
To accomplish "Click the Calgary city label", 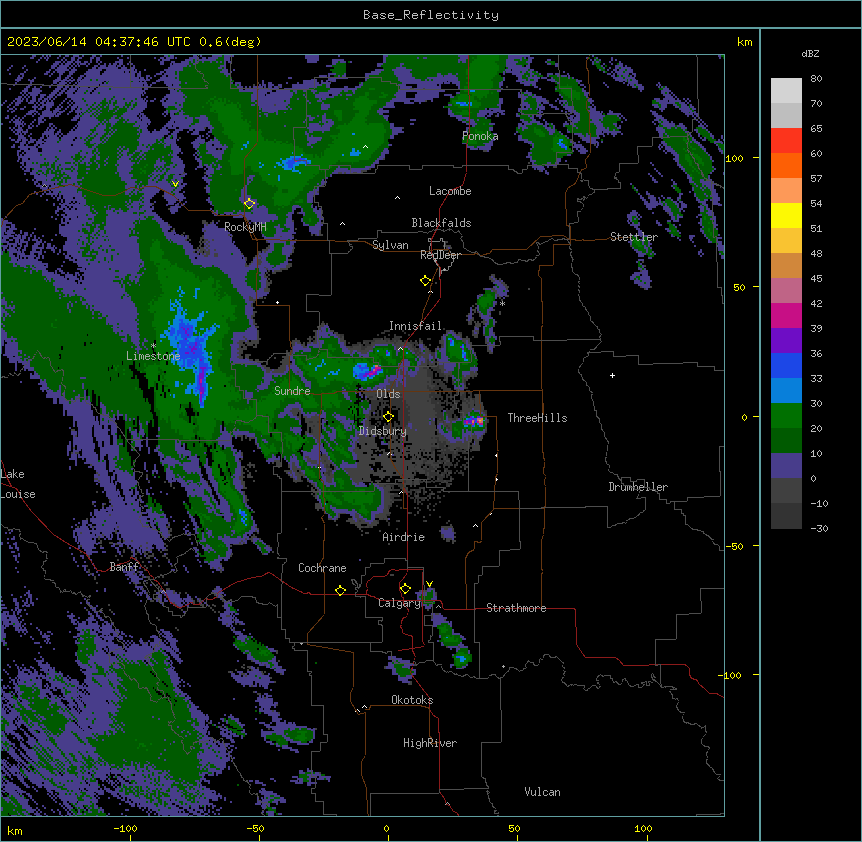I will point(399,603).
